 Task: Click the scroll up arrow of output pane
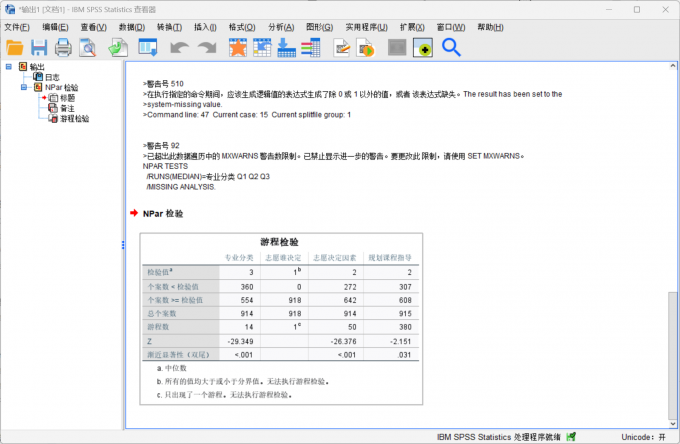click(673, 66)
